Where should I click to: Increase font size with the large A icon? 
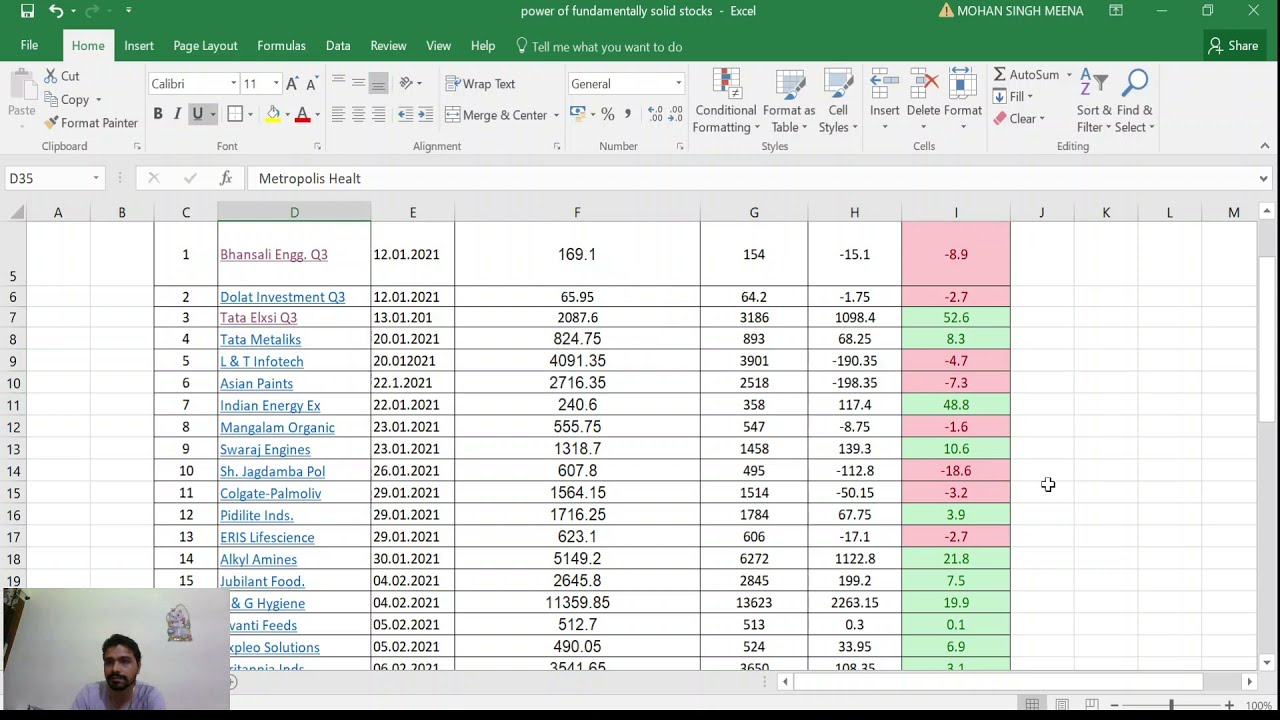coord(292,84)
